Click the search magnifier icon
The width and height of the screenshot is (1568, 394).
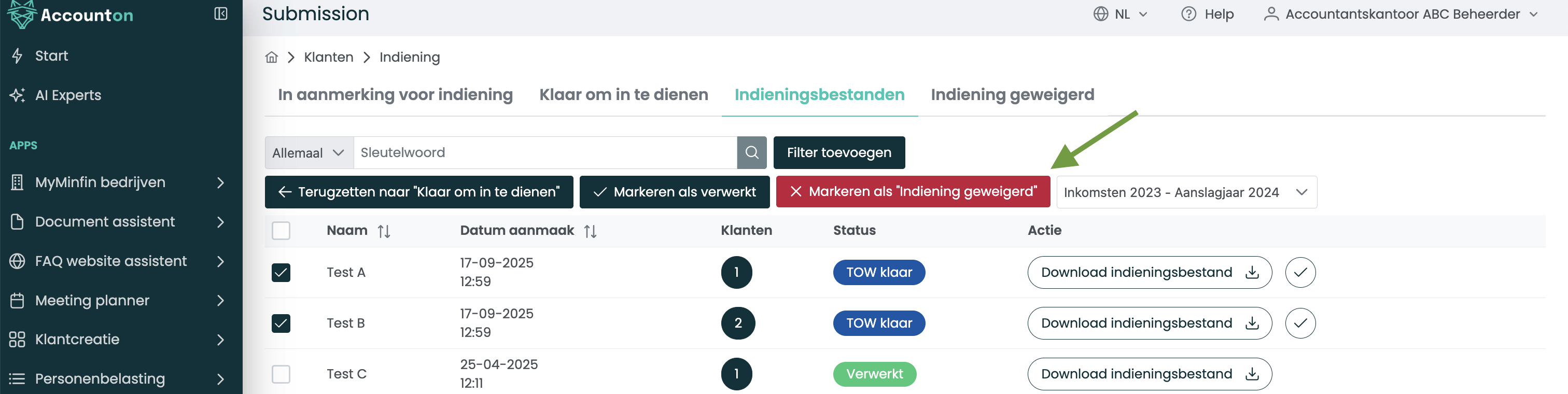[751, 152]
